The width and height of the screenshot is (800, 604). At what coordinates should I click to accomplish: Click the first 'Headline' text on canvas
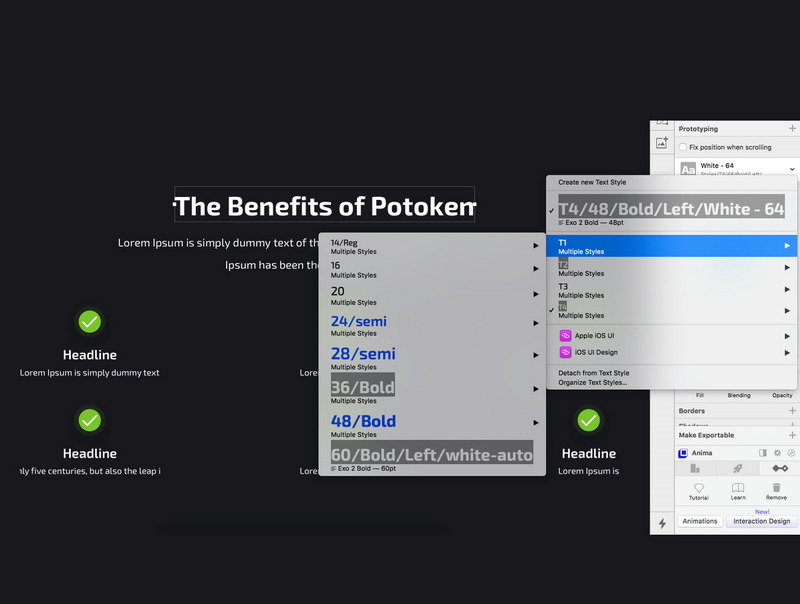(x=90, y=355)
